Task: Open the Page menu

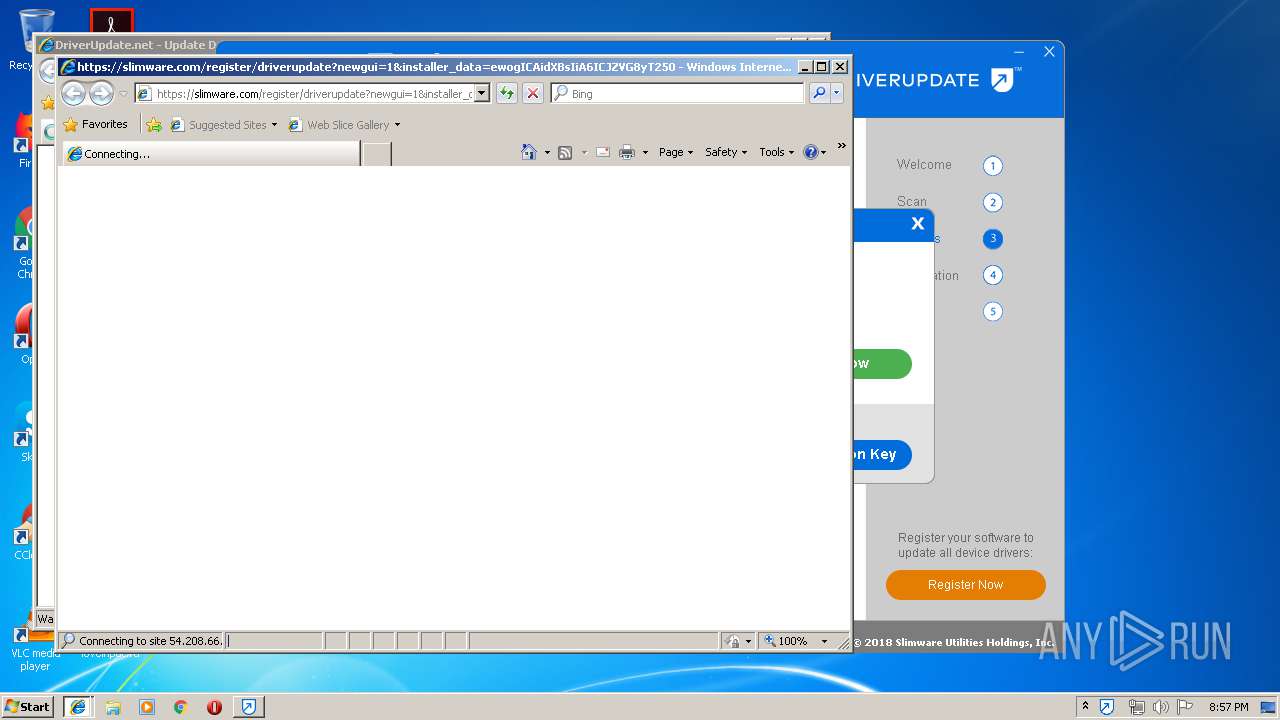Action: tap(675, 152)
